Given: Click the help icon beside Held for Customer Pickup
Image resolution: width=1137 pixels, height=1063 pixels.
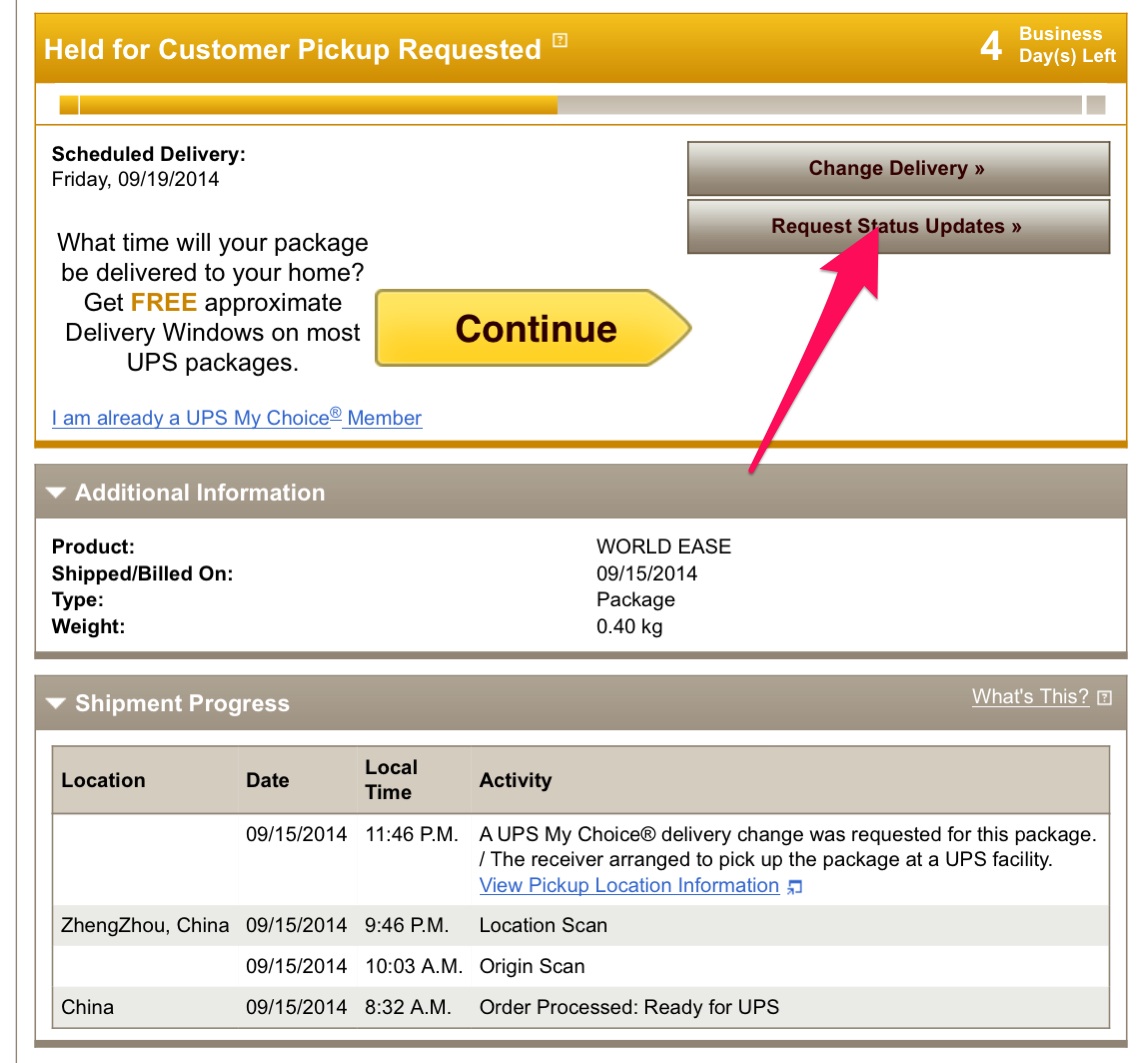Looking at the screenshot, I should 560,40.
